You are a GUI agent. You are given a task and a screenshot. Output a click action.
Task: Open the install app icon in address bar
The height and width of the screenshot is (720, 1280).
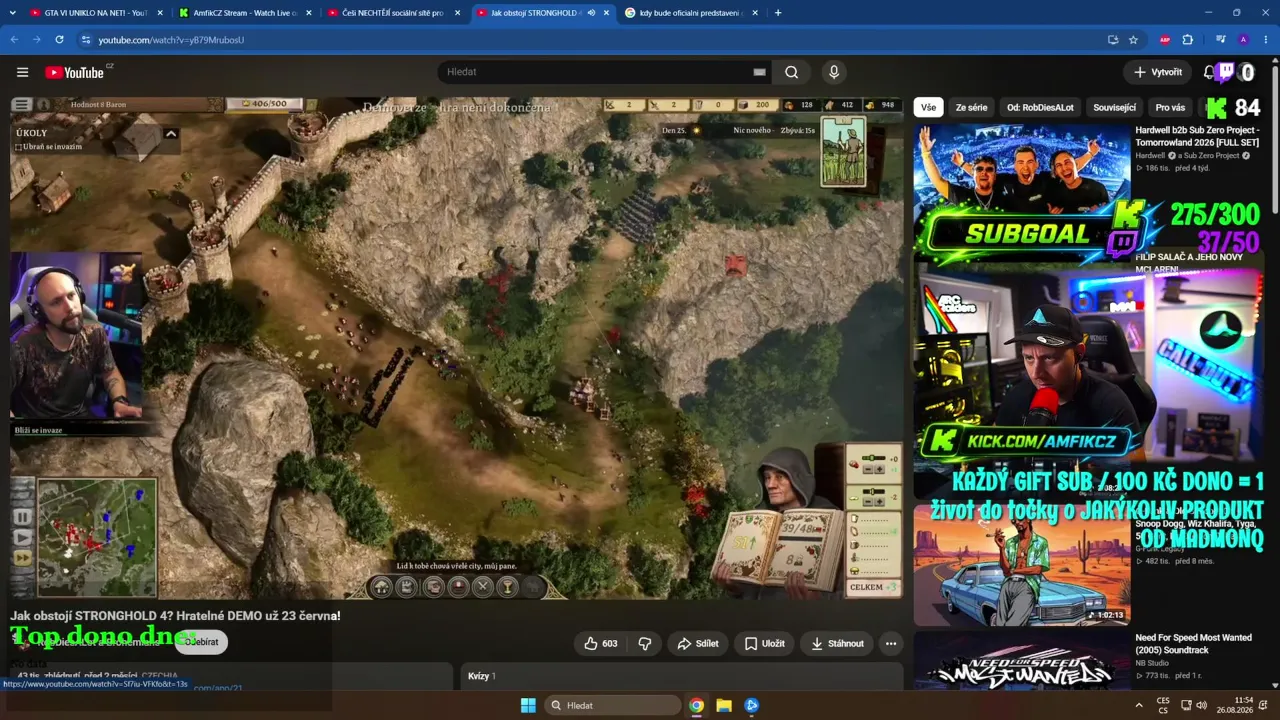click(1113, 40)
